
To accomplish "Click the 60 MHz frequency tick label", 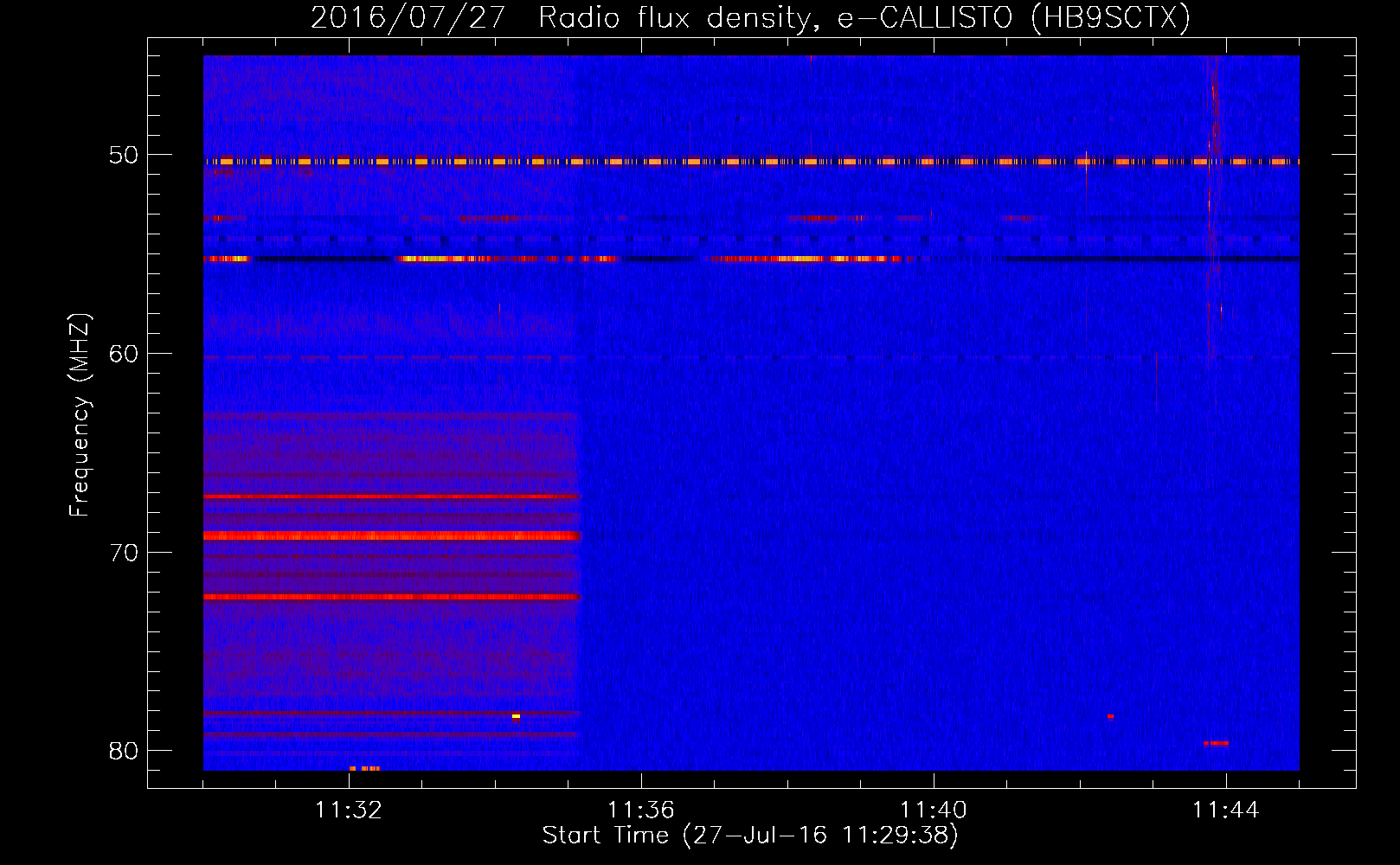I will 124,353.
